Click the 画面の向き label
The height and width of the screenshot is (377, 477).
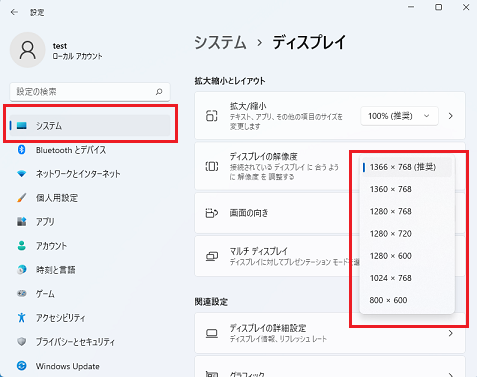[249, 213]
